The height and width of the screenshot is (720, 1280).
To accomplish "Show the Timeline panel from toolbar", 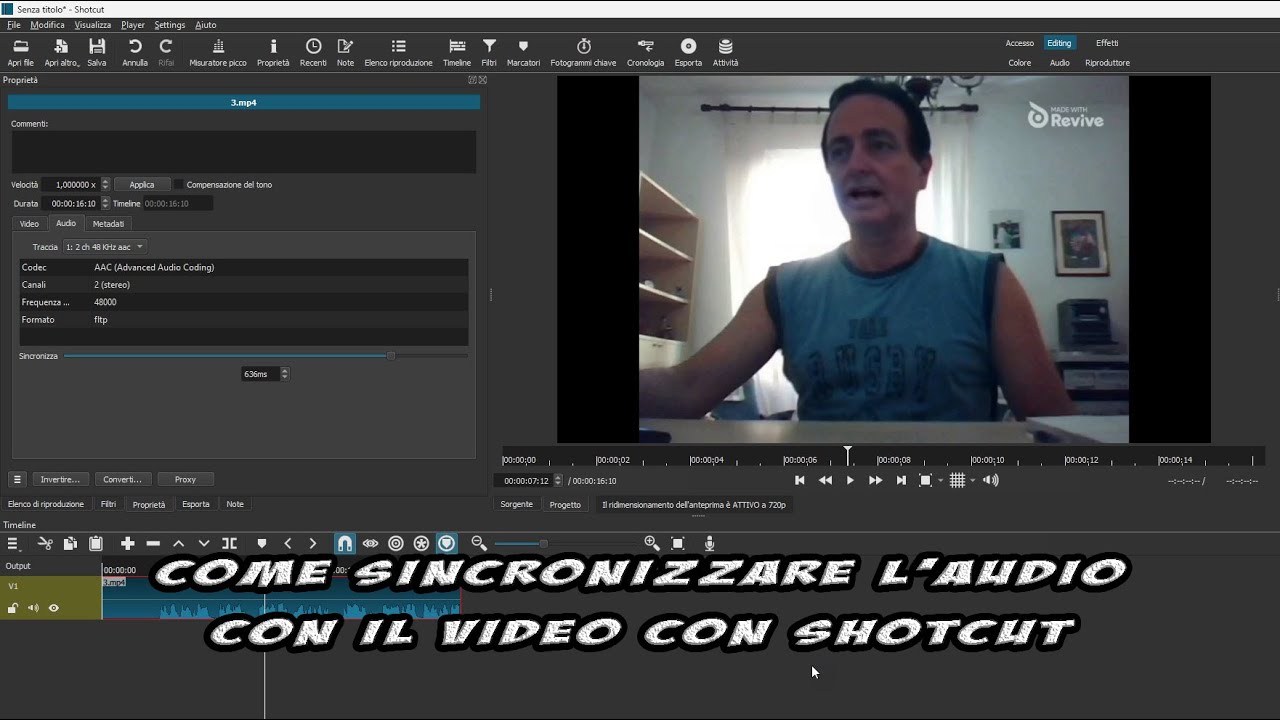I will tap(457, 53).
